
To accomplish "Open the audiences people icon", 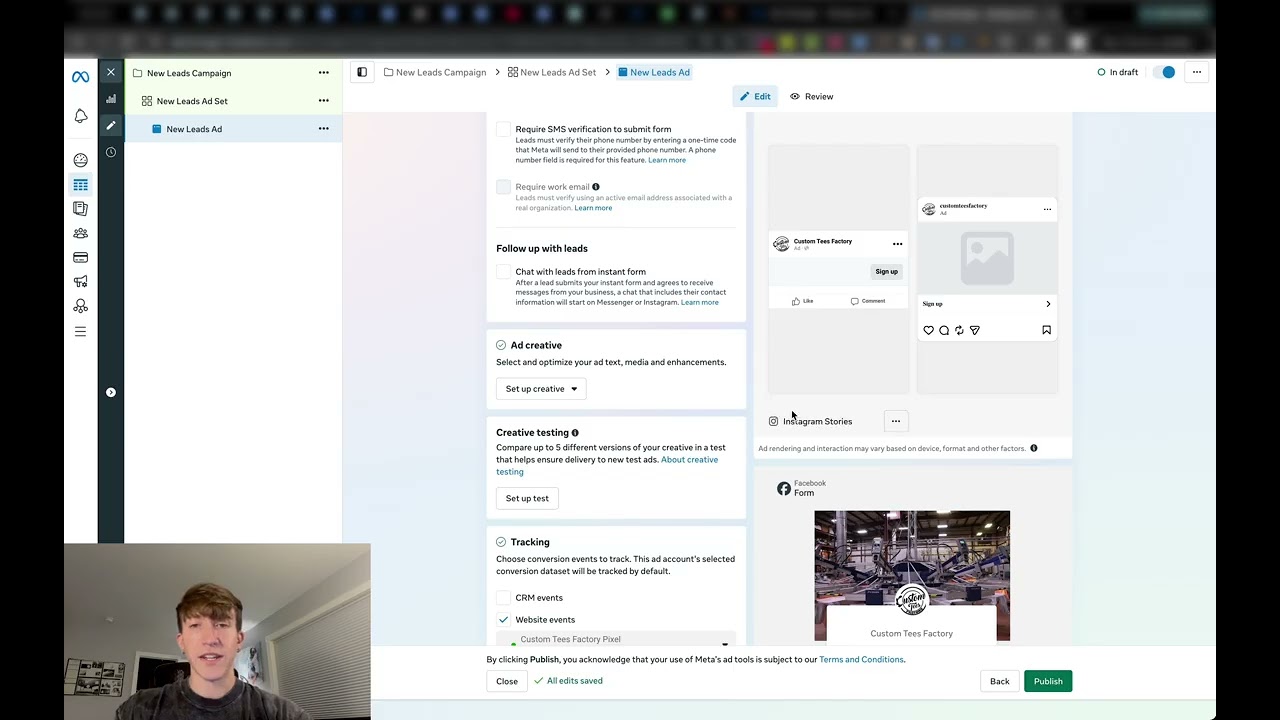I will tap(80, 233).
